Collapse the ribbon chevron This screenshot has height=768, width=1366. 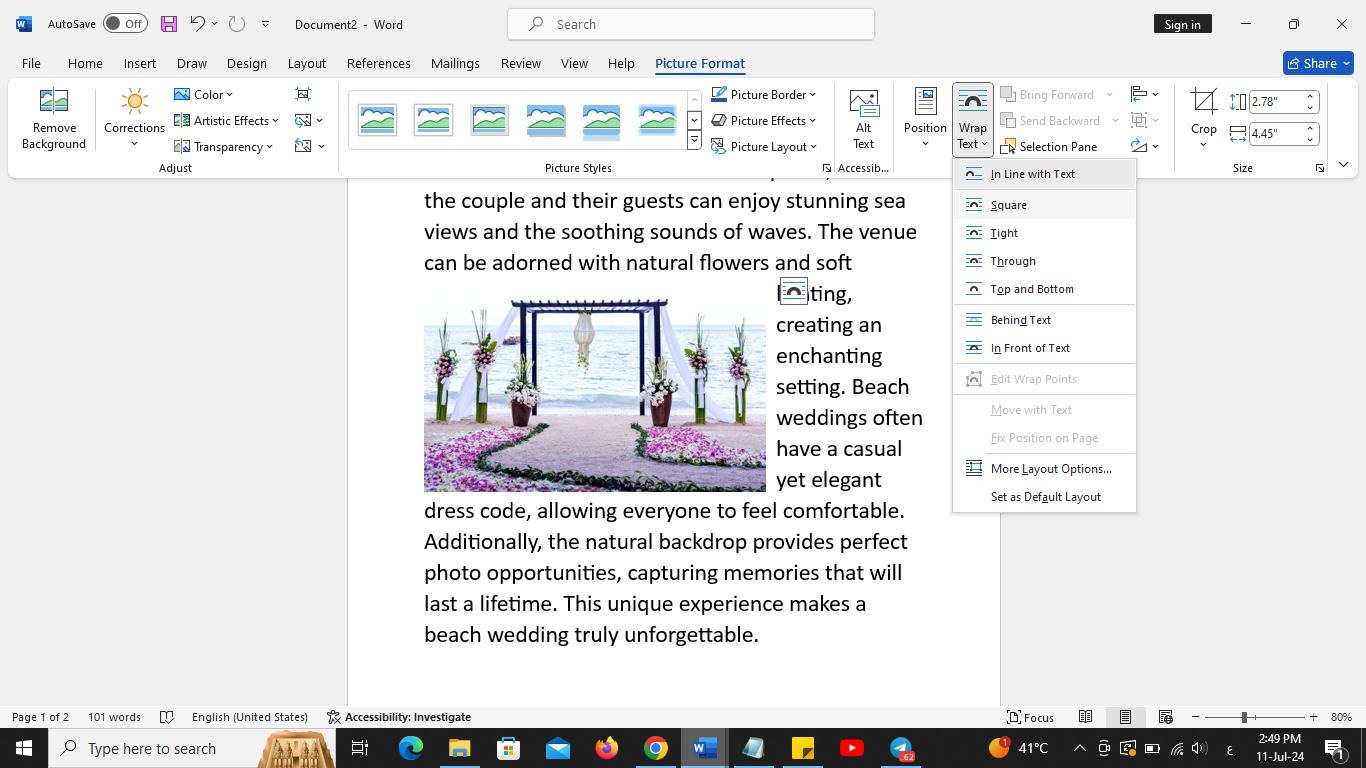tap(1343, 165)
